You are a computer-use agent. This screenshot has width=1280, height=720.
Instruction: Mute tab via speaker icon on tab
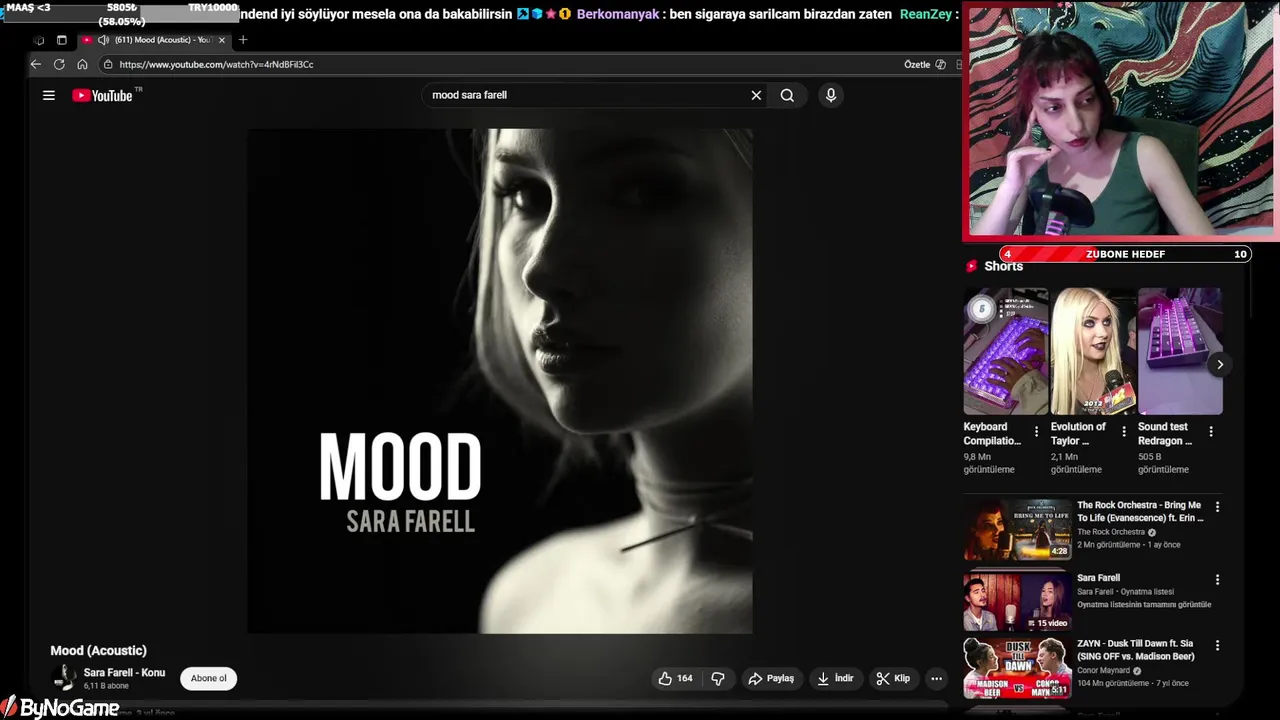103,40
